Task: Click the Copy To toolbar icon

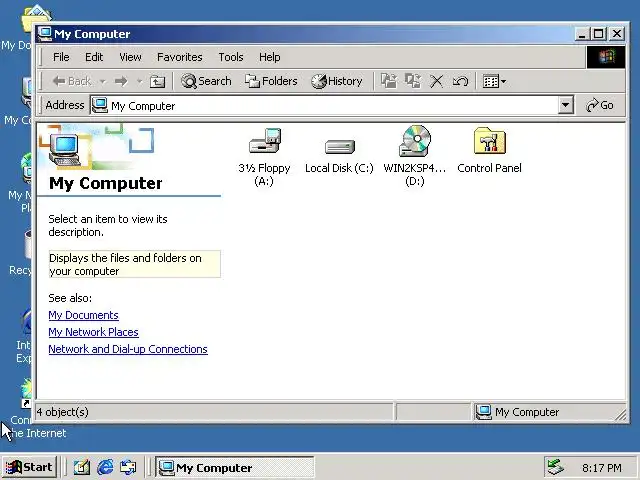Action: click(x=413, y=81)
